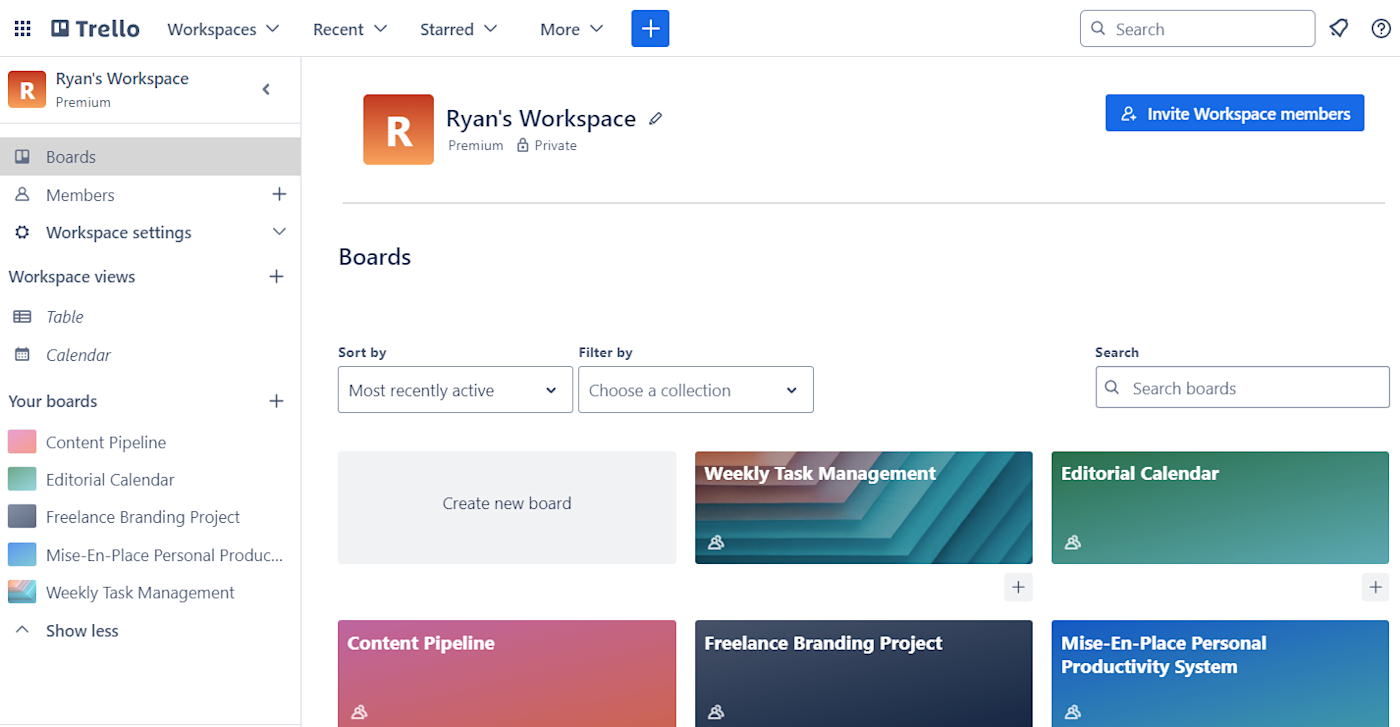Open the Starred dropdown menu
The image size is (1400, 727).
(458, 29)
